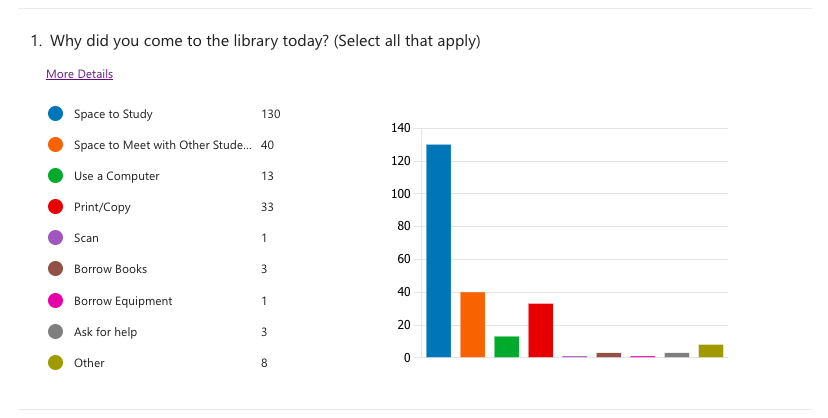
Task: Select the olive Other legend dot
Action: point(55,363)
